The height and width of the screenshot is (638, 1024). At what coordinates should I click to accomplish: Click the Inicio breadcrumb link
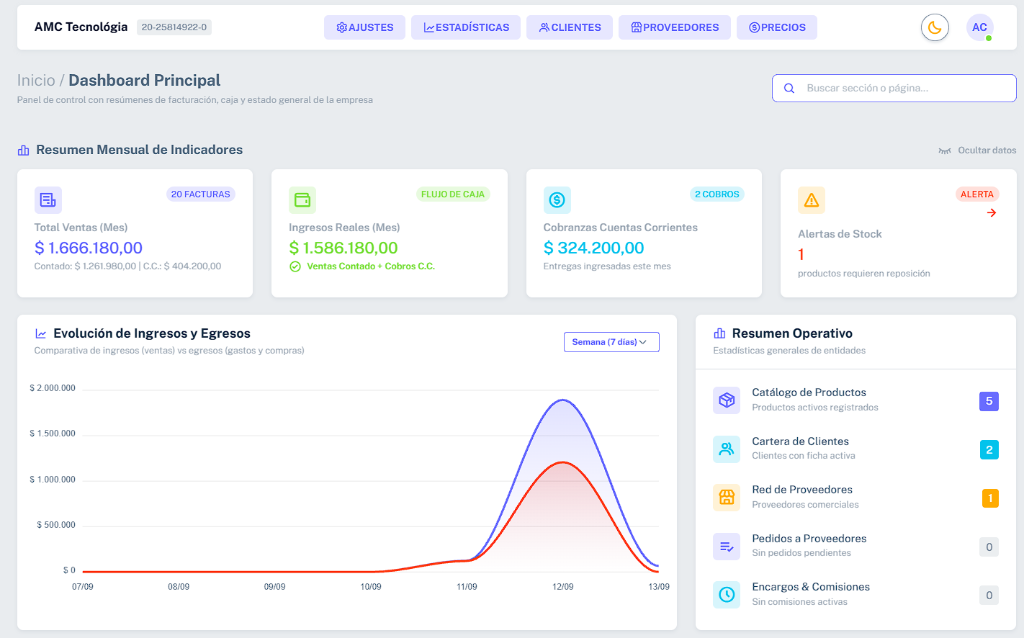point(36,80)
